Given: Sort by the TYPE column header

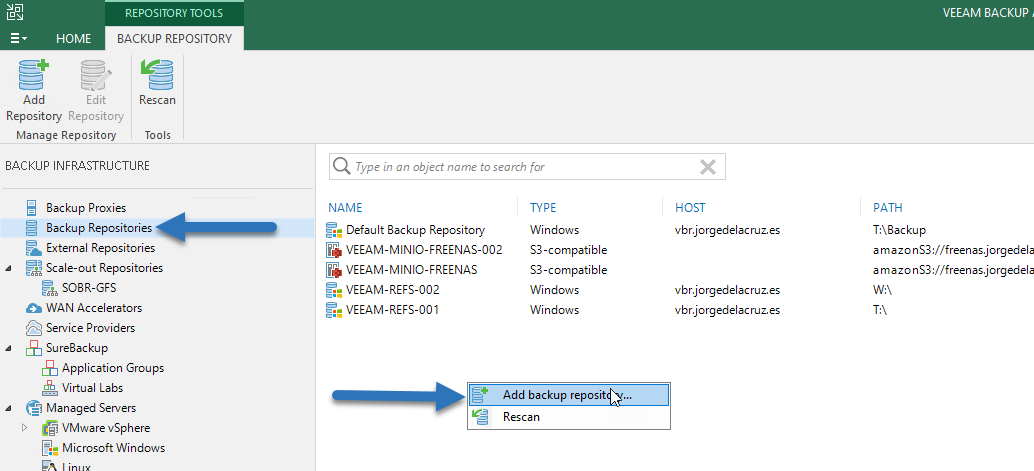Looking at the screenshot, I should click(543, 208).
